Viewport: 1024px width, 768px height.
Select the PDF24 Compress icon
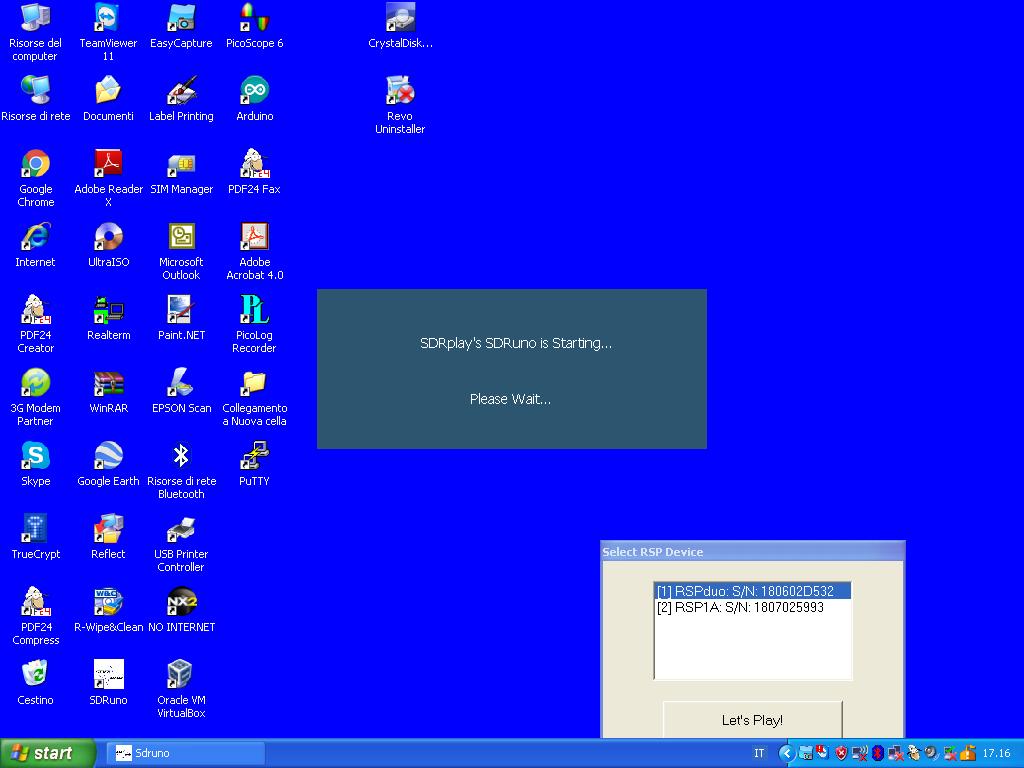click(35, 602)
